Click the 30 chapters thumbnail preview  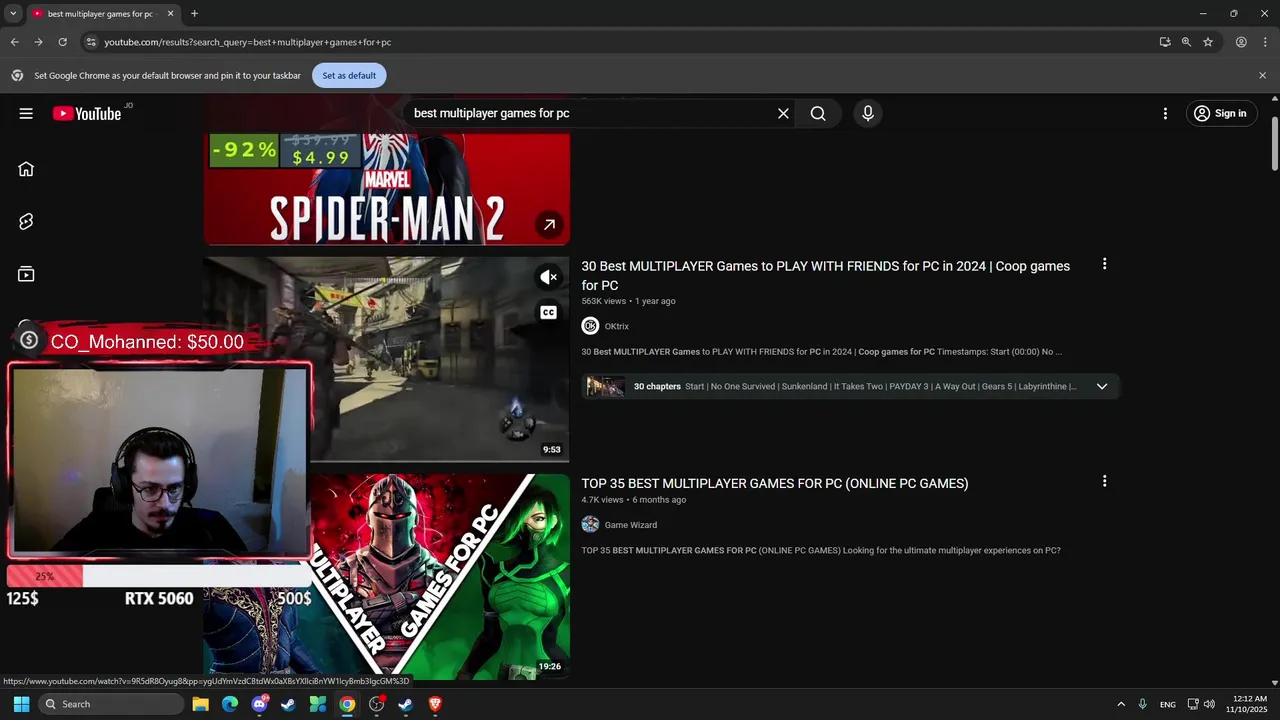click(x=605, y=386)
